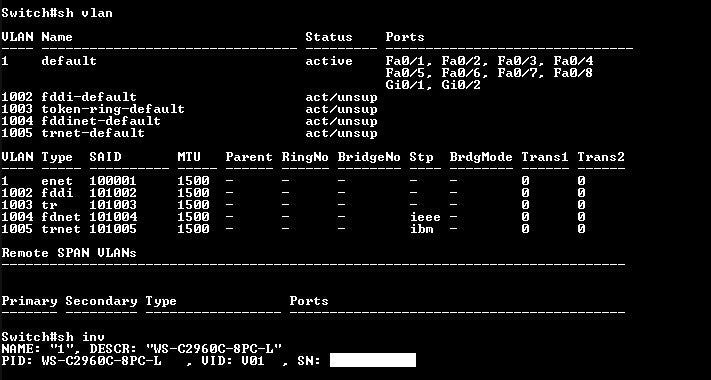Click the 'Switch#sh vlan' command line
This screenshot has height=380, width=711.
(57, 13)
